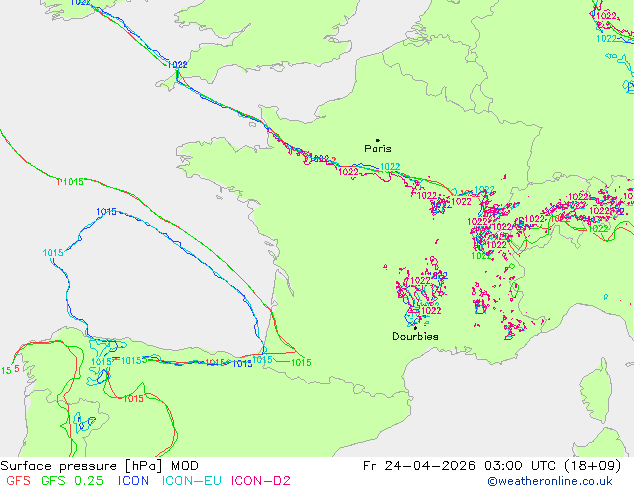This screenshot has width=634, height=490.
Task: Select the red 'GFS' legend label
Action: point(18,481)
